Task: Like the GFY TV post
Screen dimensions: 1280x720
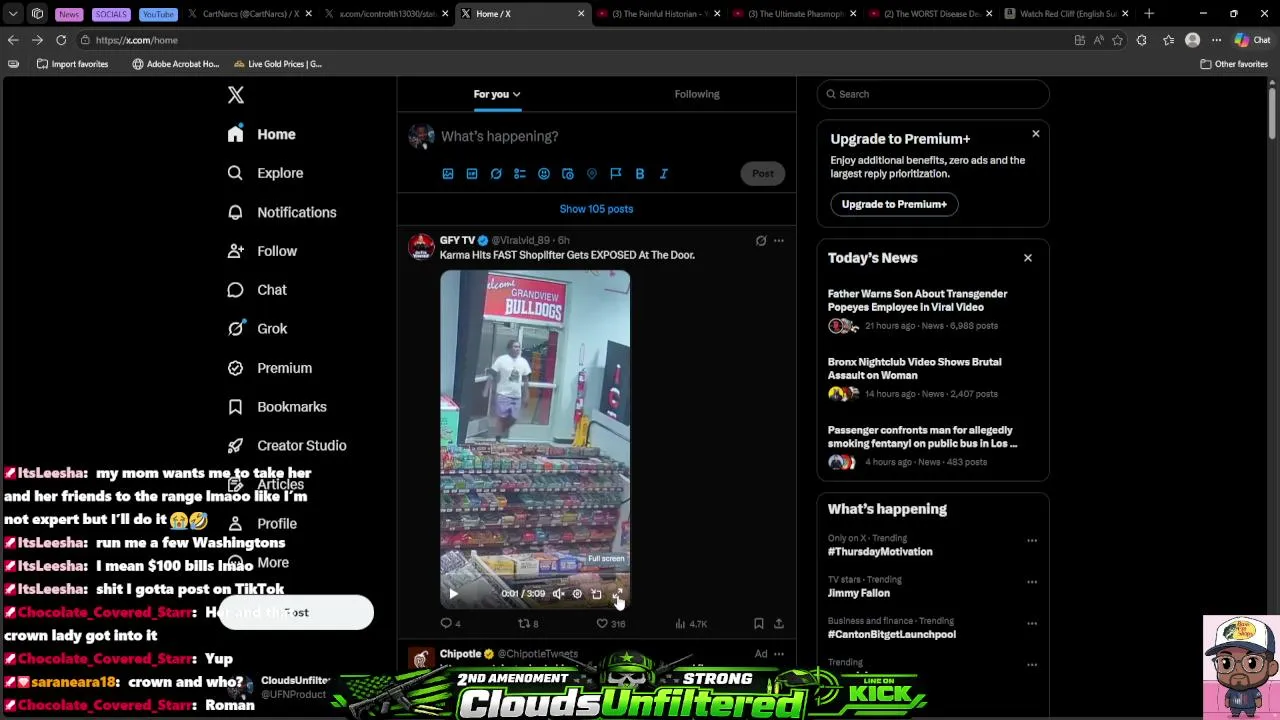Action: tap(610, 624)
